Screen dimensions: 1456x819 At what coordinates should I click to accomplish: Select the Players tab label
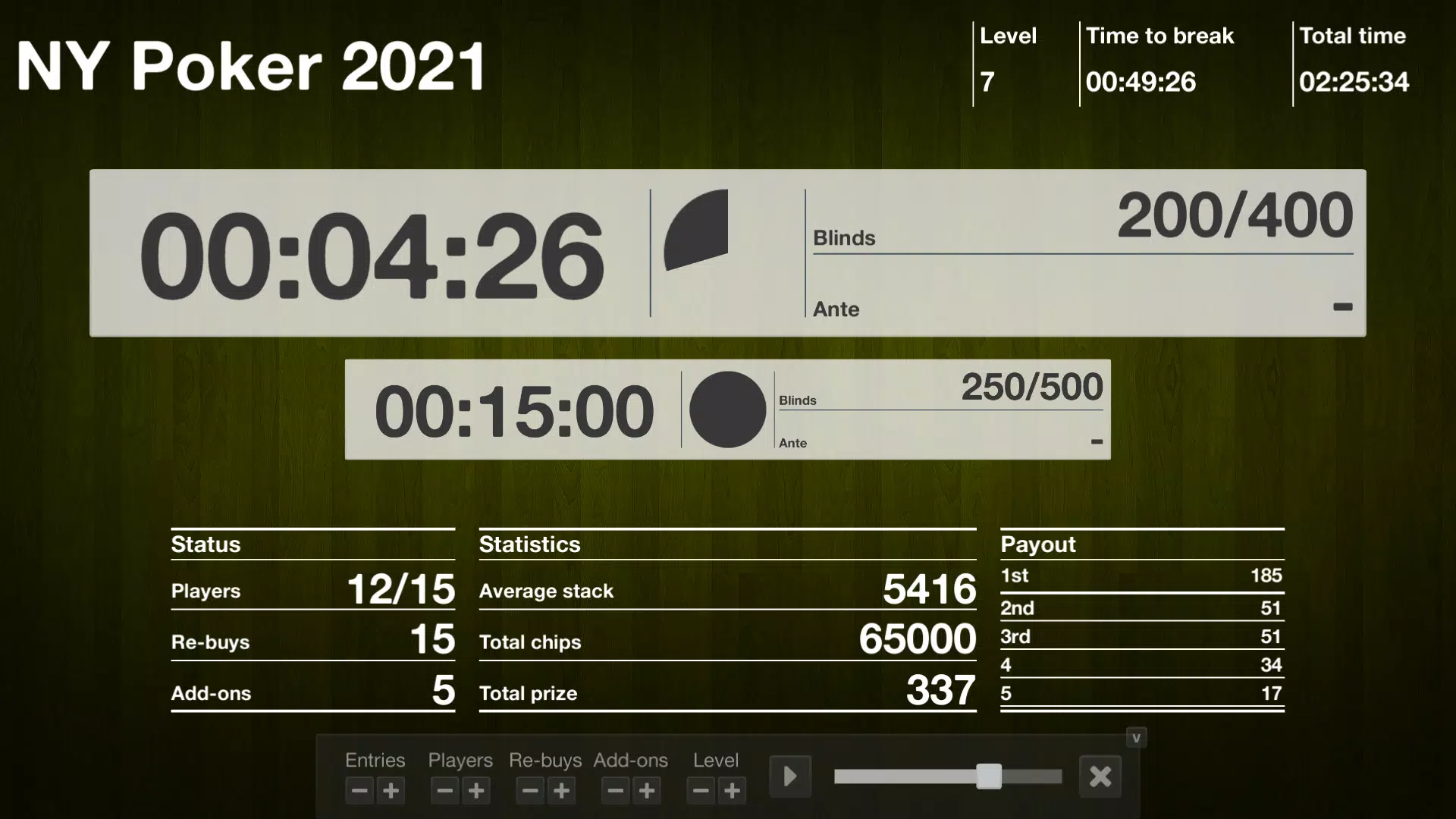(x=459, y=760)
